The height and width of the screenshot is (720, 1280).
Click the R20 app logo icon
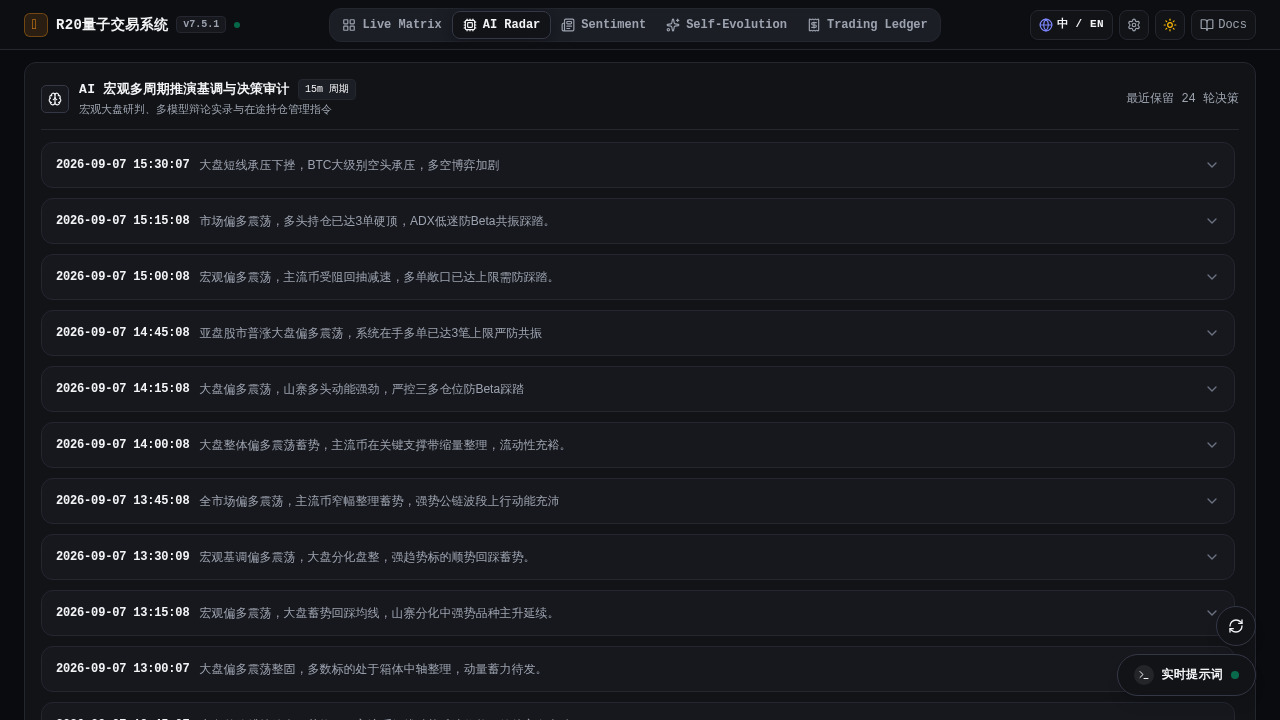[36, 25]
